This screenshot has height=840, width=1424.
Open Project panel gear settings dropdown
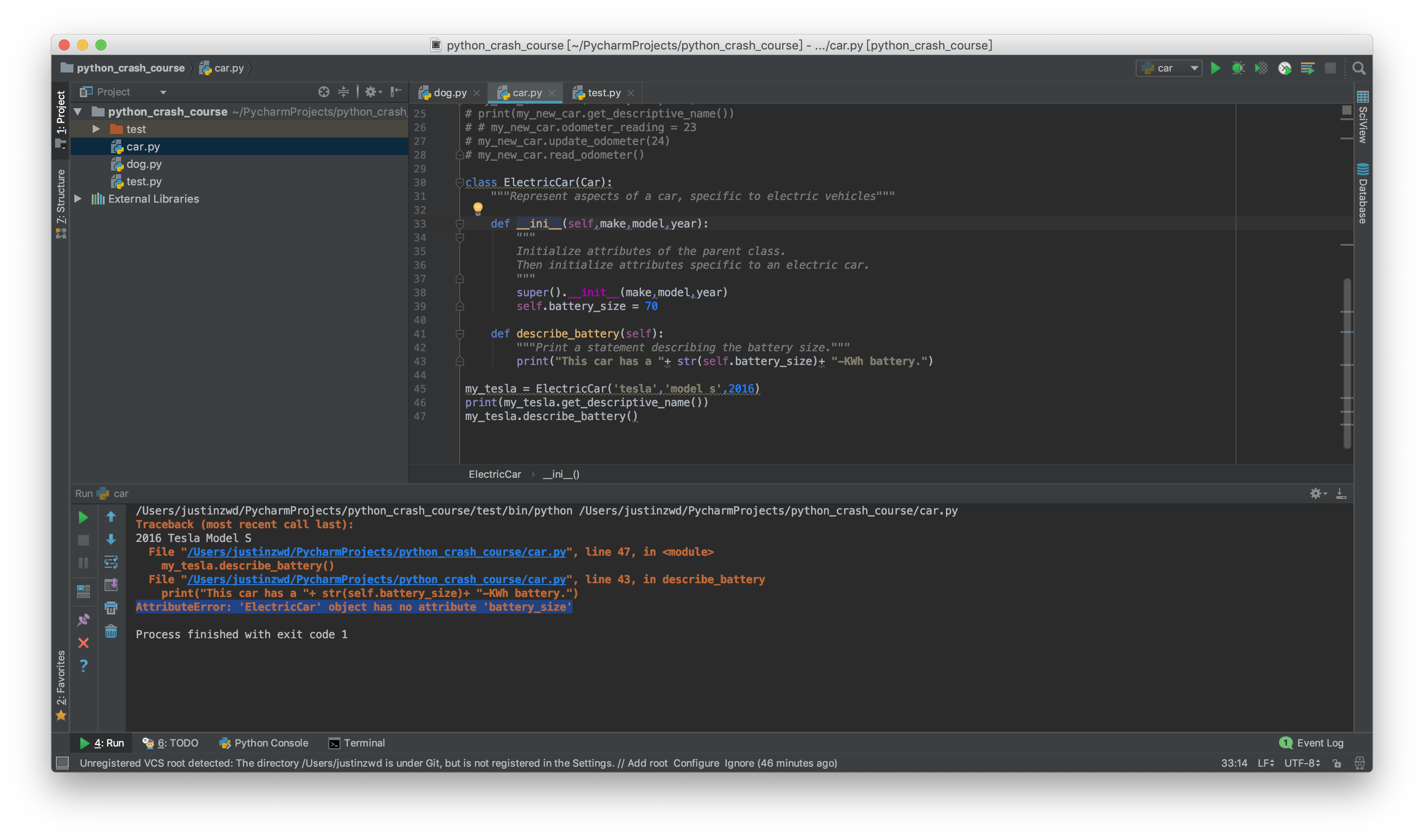pos(373,92)
